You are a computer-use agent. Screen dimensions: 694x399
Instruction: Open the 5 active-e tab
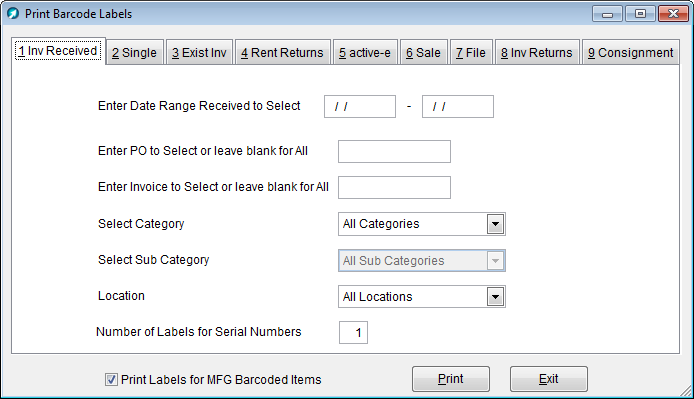pos(365,53)
